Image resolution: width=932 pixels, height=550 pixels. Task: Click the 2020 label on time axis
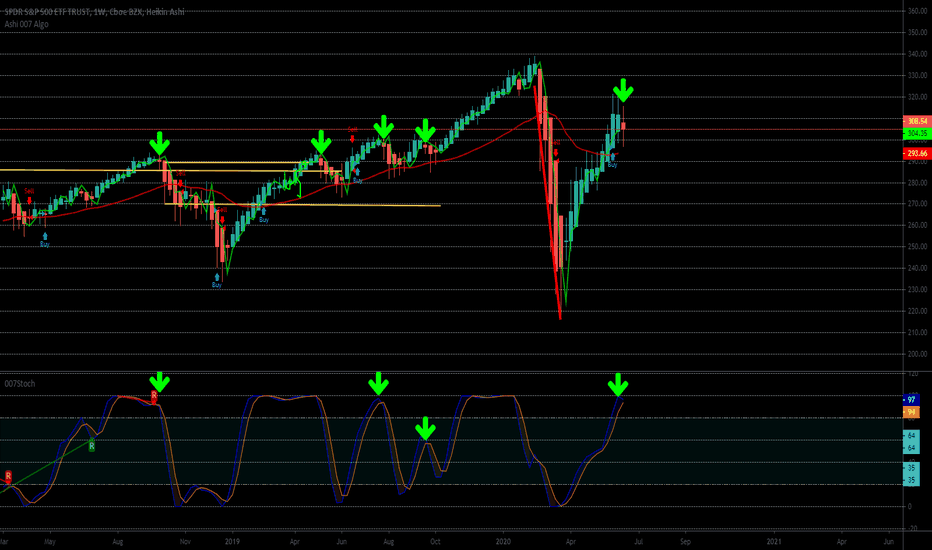coord(503,542)
